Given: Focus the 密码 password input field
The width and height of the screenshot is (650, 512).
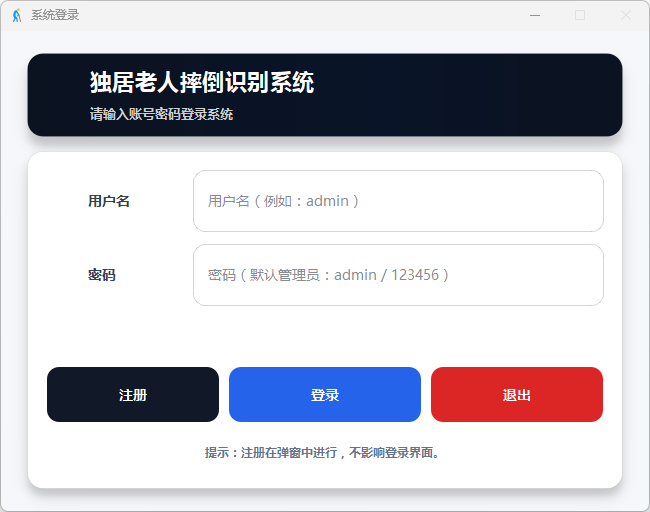Looking at the screenshot, I should tap(398, 275).
